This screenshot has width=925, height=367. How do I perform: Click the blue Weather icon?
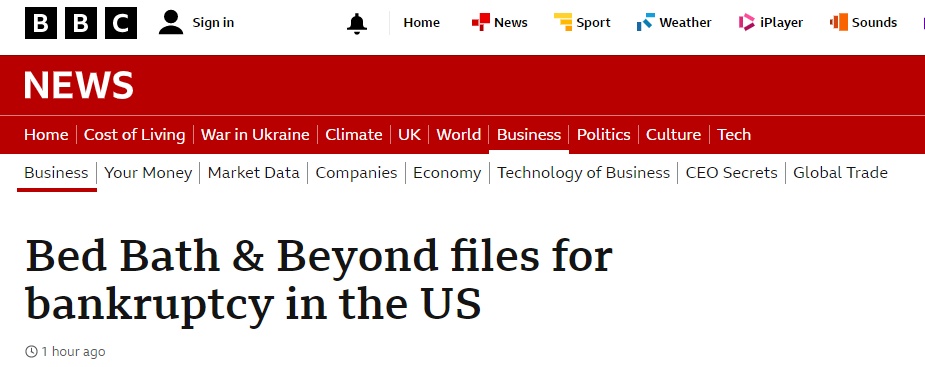[x=645, y=22]
